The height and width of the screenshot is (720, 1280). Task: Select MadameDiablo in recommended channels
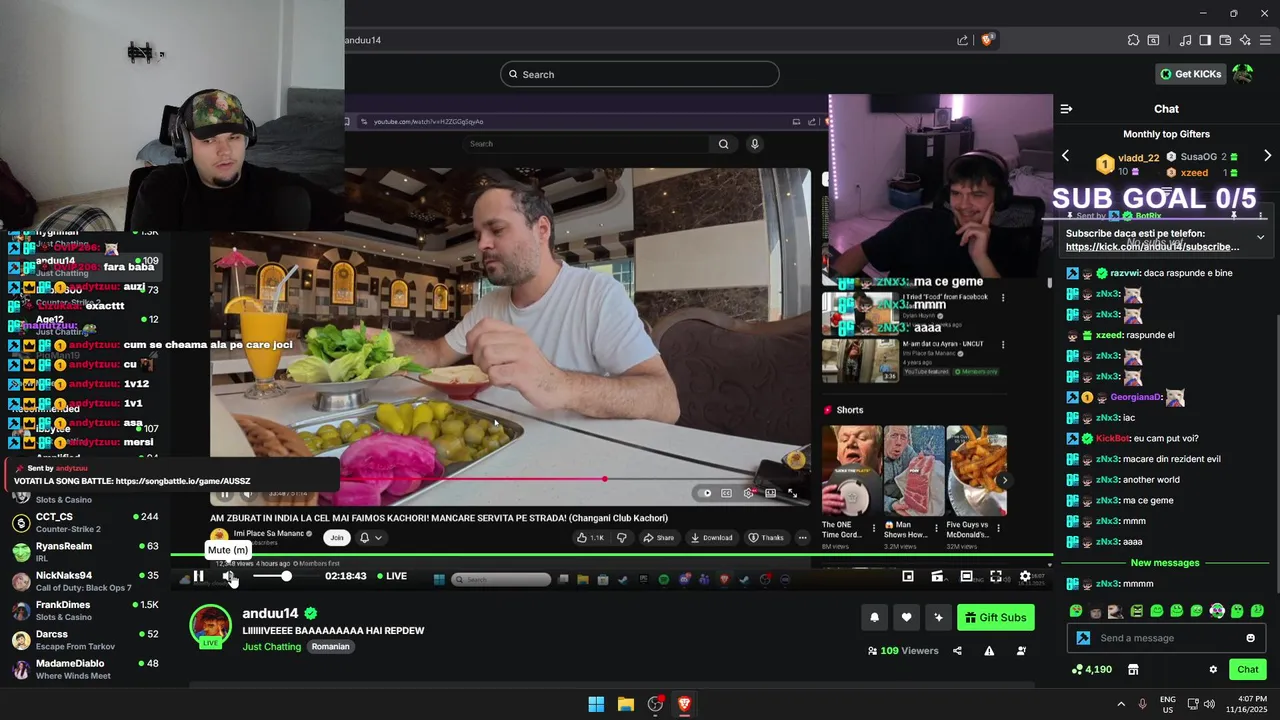[85, 669]
